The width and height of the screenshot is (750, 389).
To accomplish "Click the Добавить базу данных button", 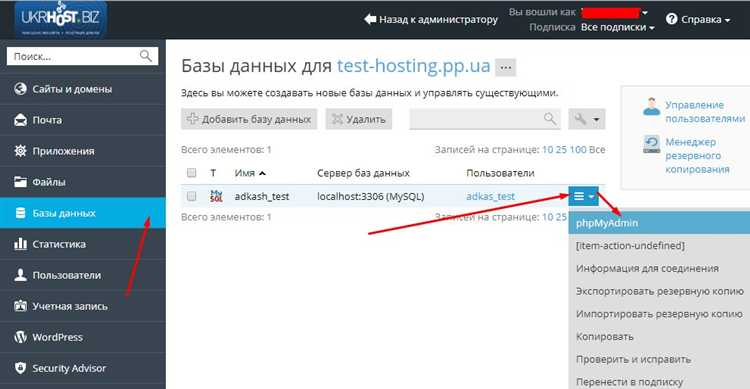I will point(249,119).
